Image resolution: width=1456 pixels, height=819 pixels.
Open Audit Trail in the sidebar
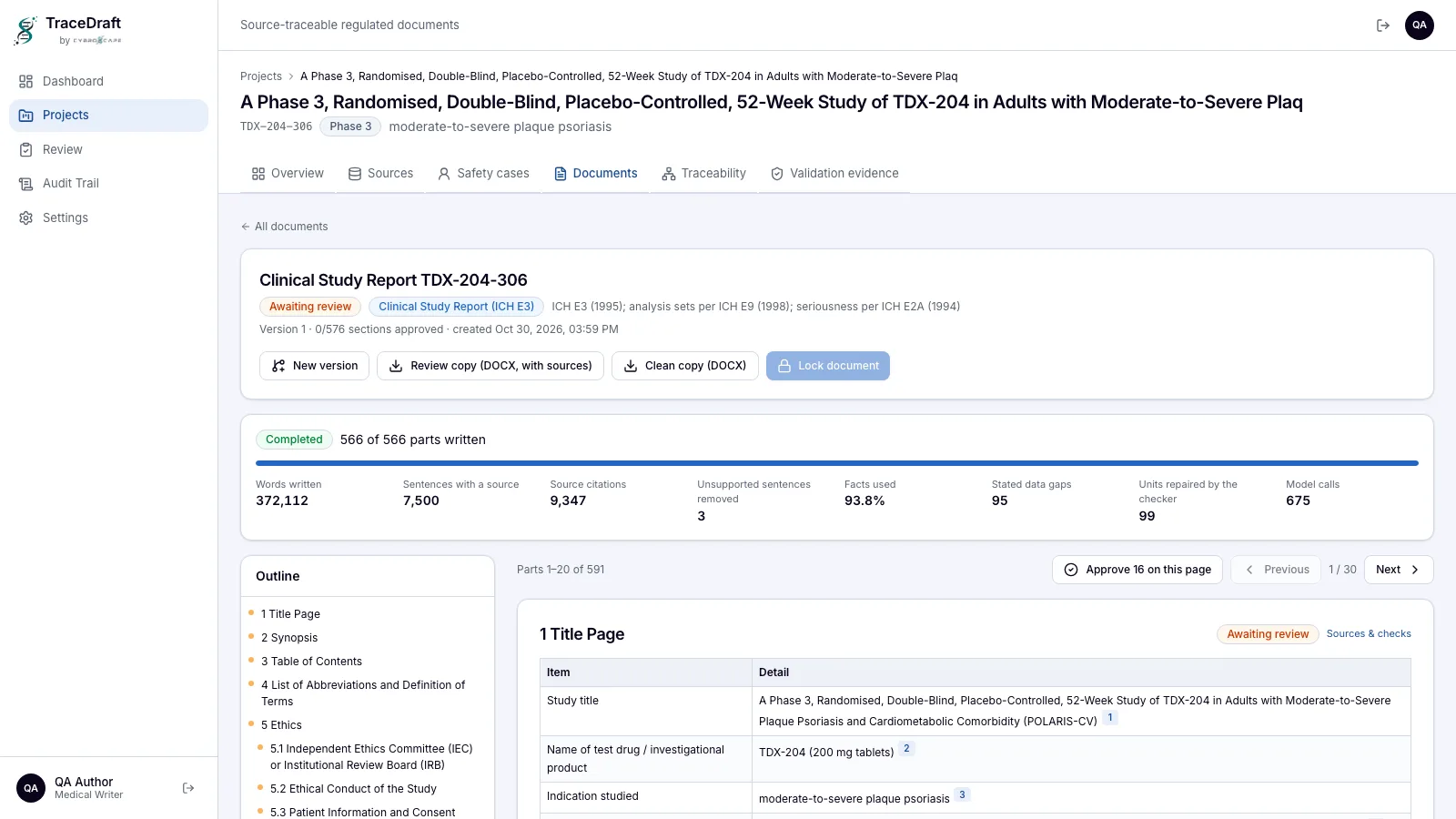(108, 183)
